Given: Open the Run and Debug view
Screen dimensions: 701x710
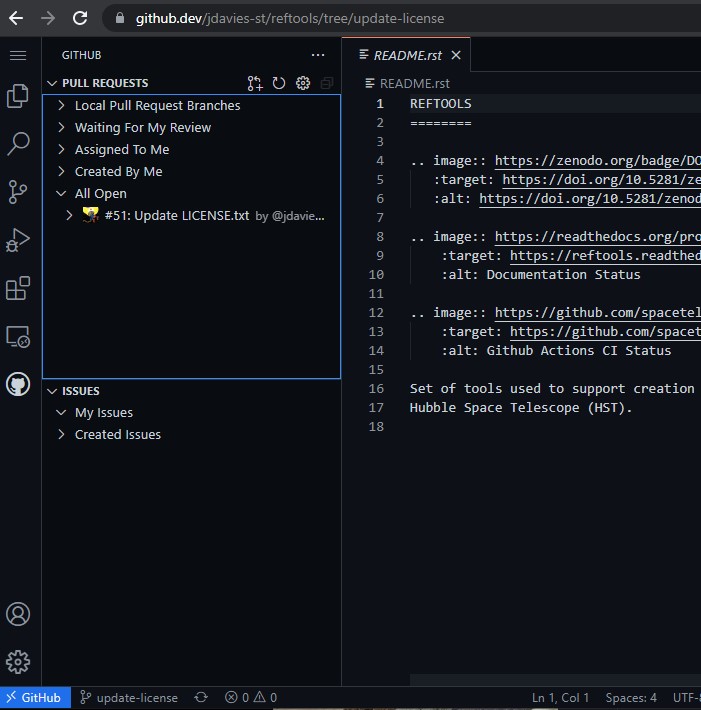Looking at the screenshot, I should (x=18, y=240).
